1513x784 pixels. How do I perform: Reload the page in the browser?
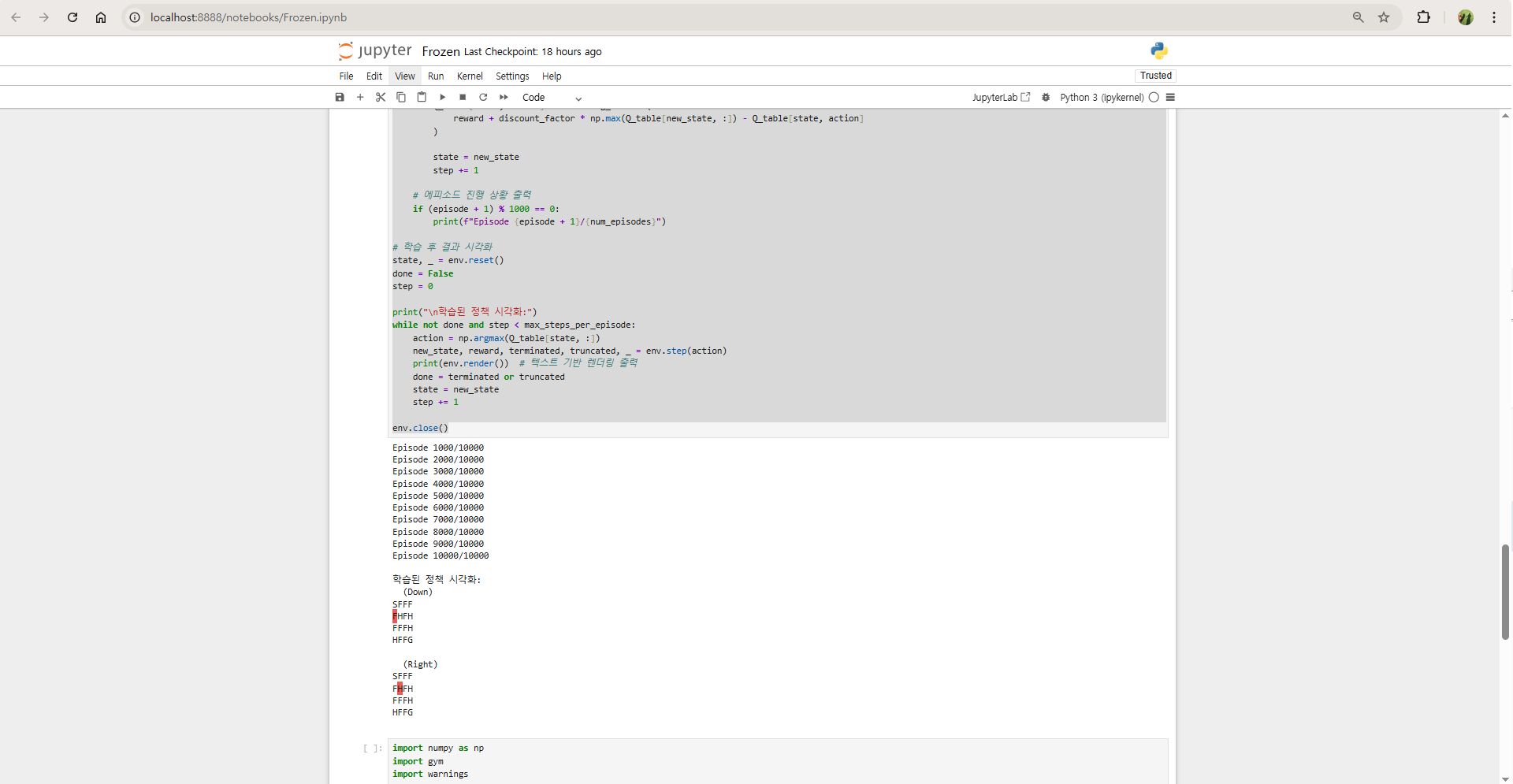tap(72, 17)
